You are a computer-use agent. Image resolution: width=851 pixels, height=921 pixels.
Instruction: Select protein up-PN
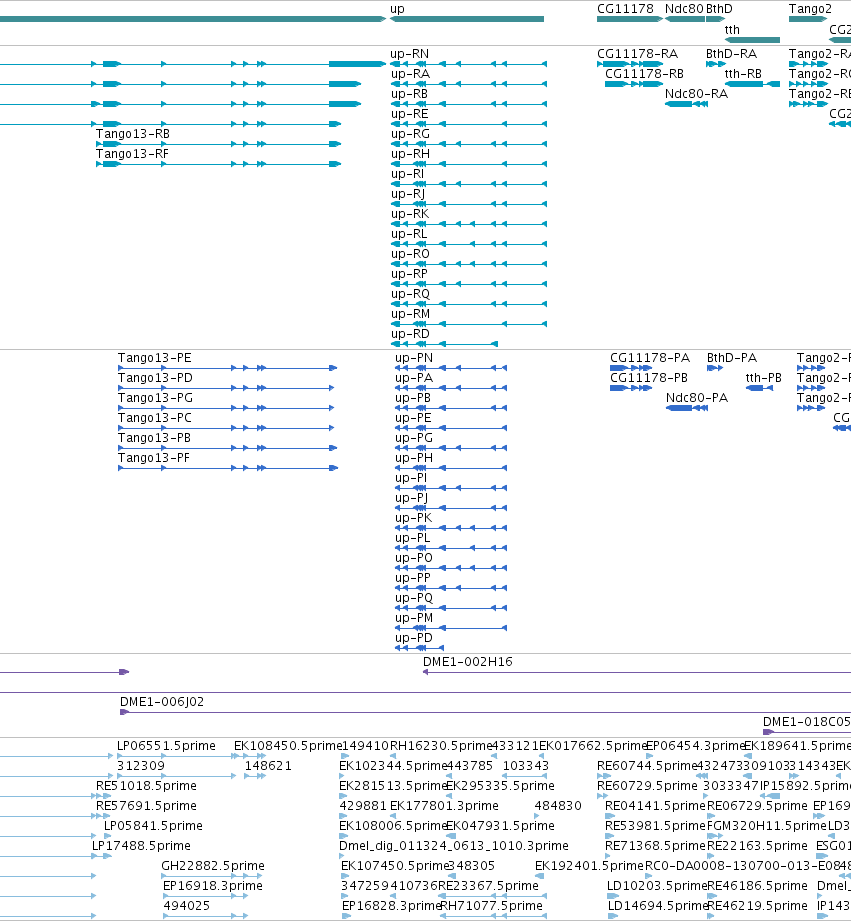click(x=451, y=368)
